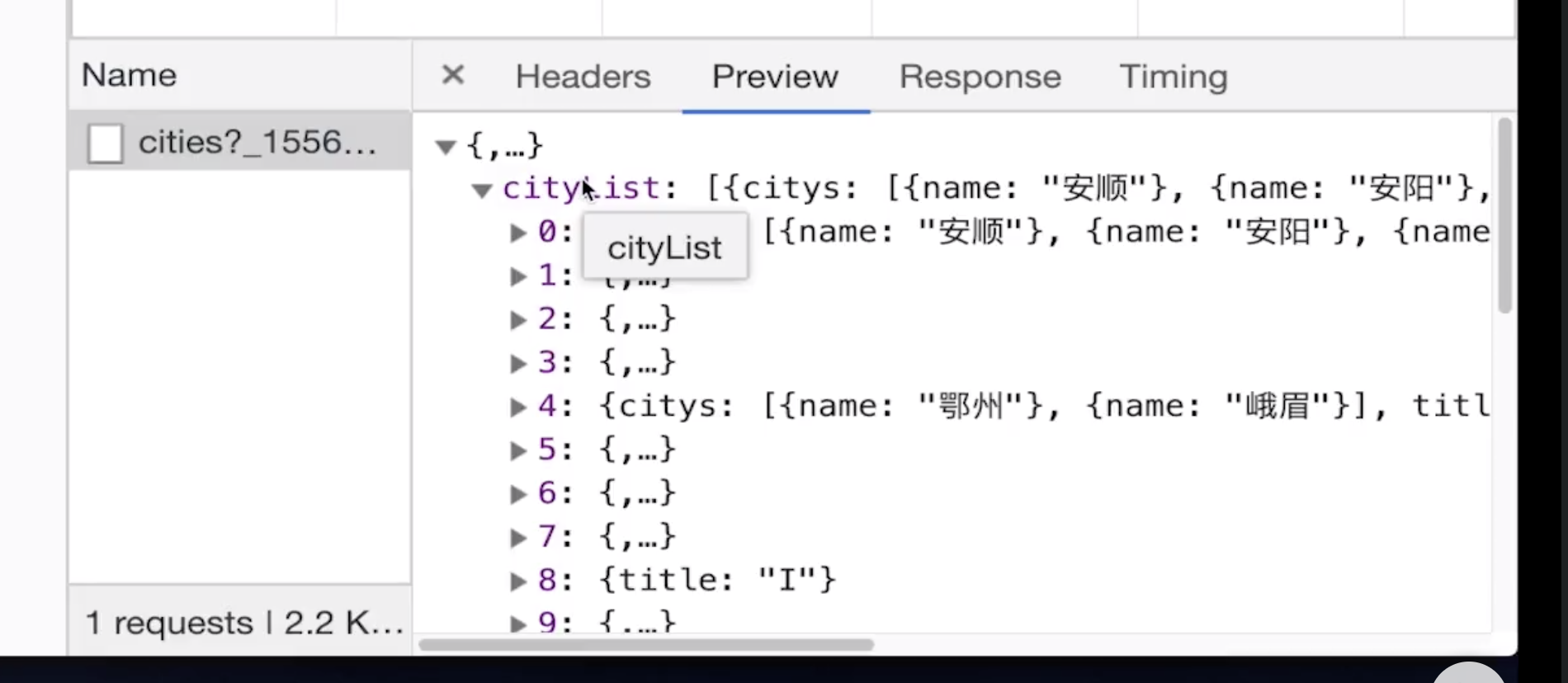Open the Timing tab
Image resolution: width=1568 pixels, height=683 pixels.
[x=1173, y=77]
